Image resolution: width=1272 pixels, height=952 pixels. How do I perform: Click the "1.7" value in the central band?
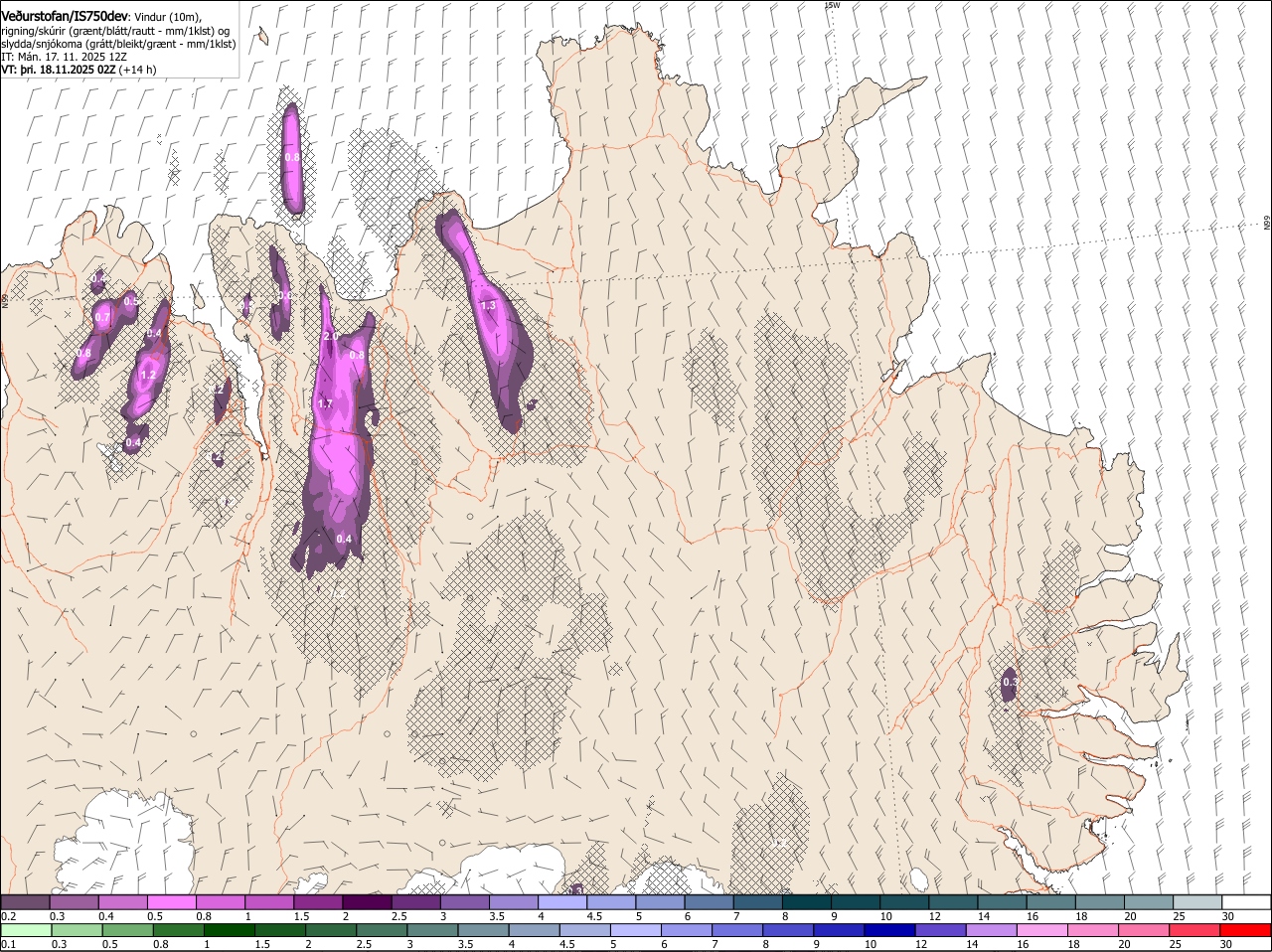[325, 403]
